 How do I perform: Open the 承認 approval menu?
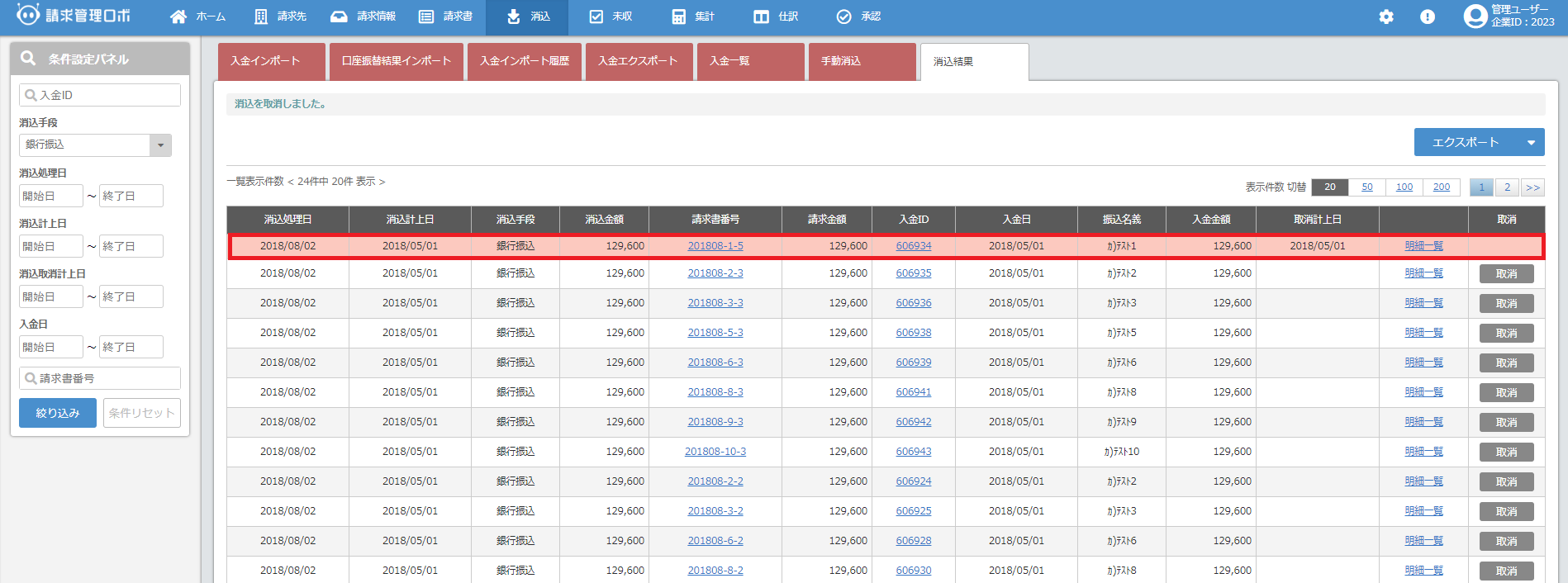pos(858,17)
